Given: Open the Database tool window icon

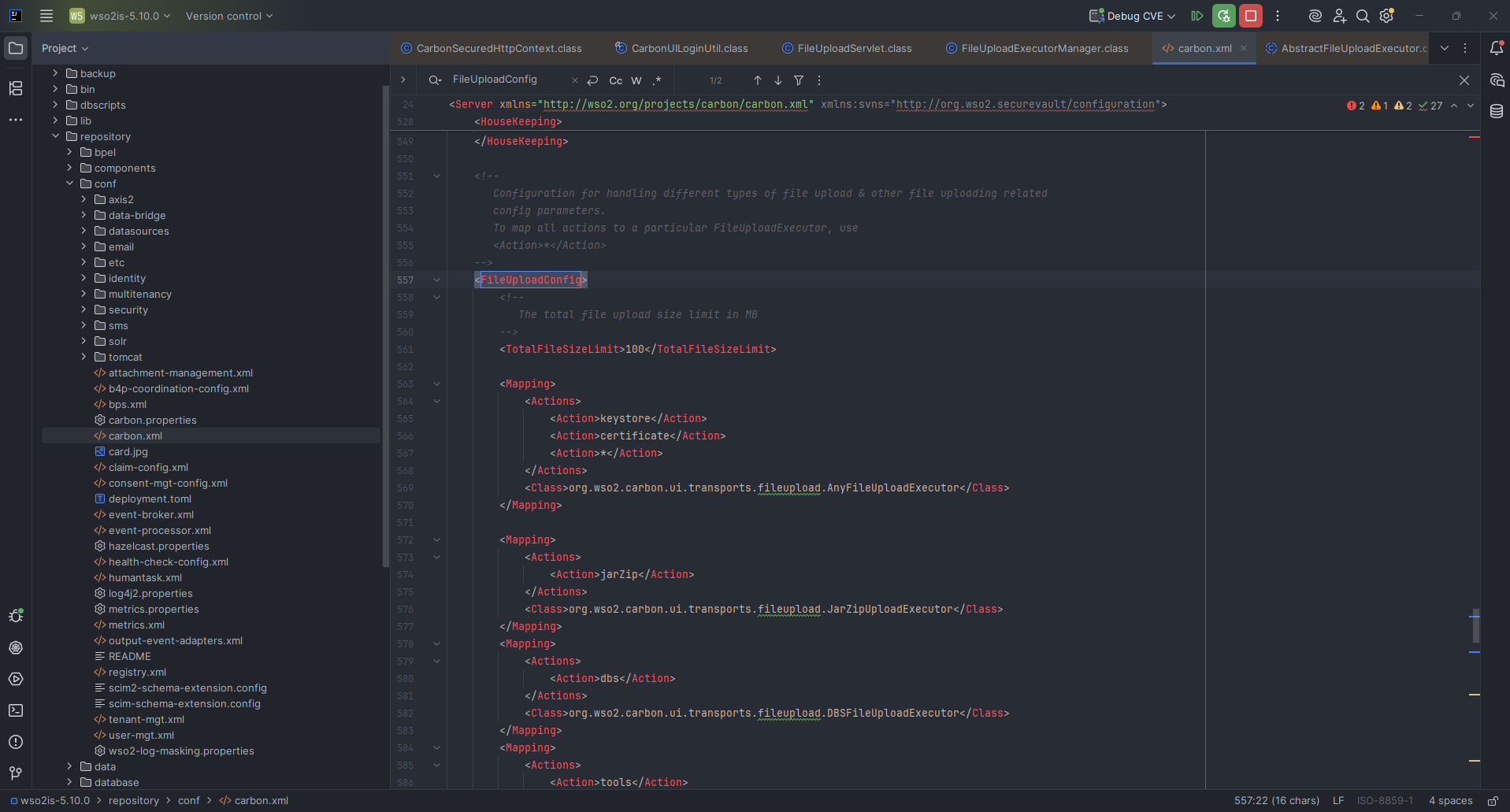Looking at the screenshot, I should [x=1497, y=112].
